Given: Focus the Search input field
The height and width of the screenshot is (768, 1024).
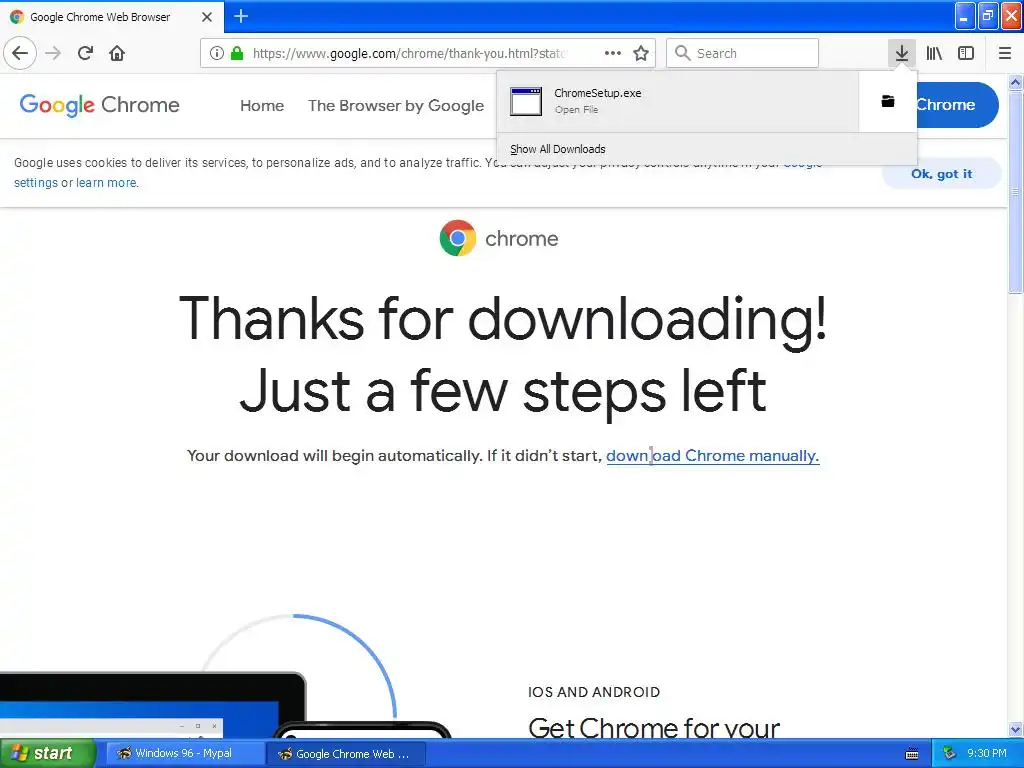Looking at the screenshot, I should [742, 53].
